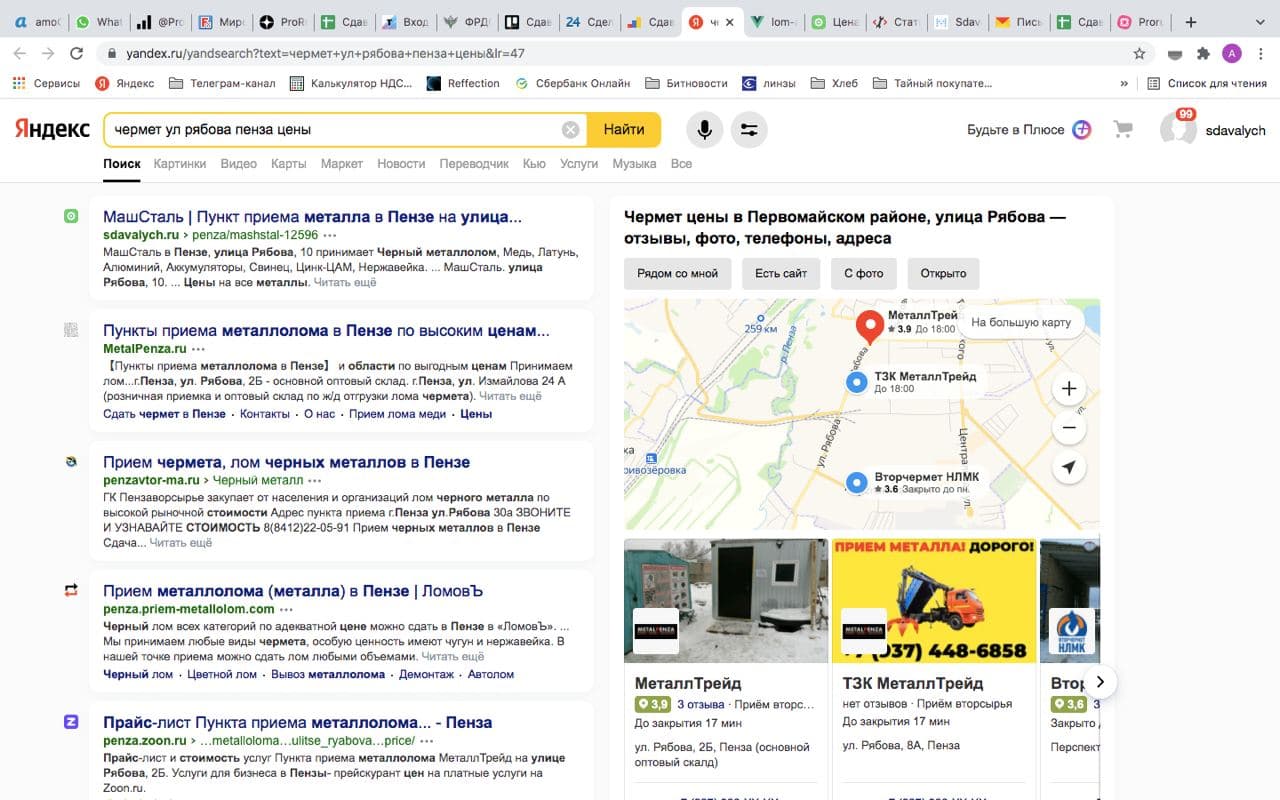Click the ТЗК МеталлТрейд blue map marker
The height and width of the screenshot is (800, 1280).
pyautogui.click(x=856, y=382)
